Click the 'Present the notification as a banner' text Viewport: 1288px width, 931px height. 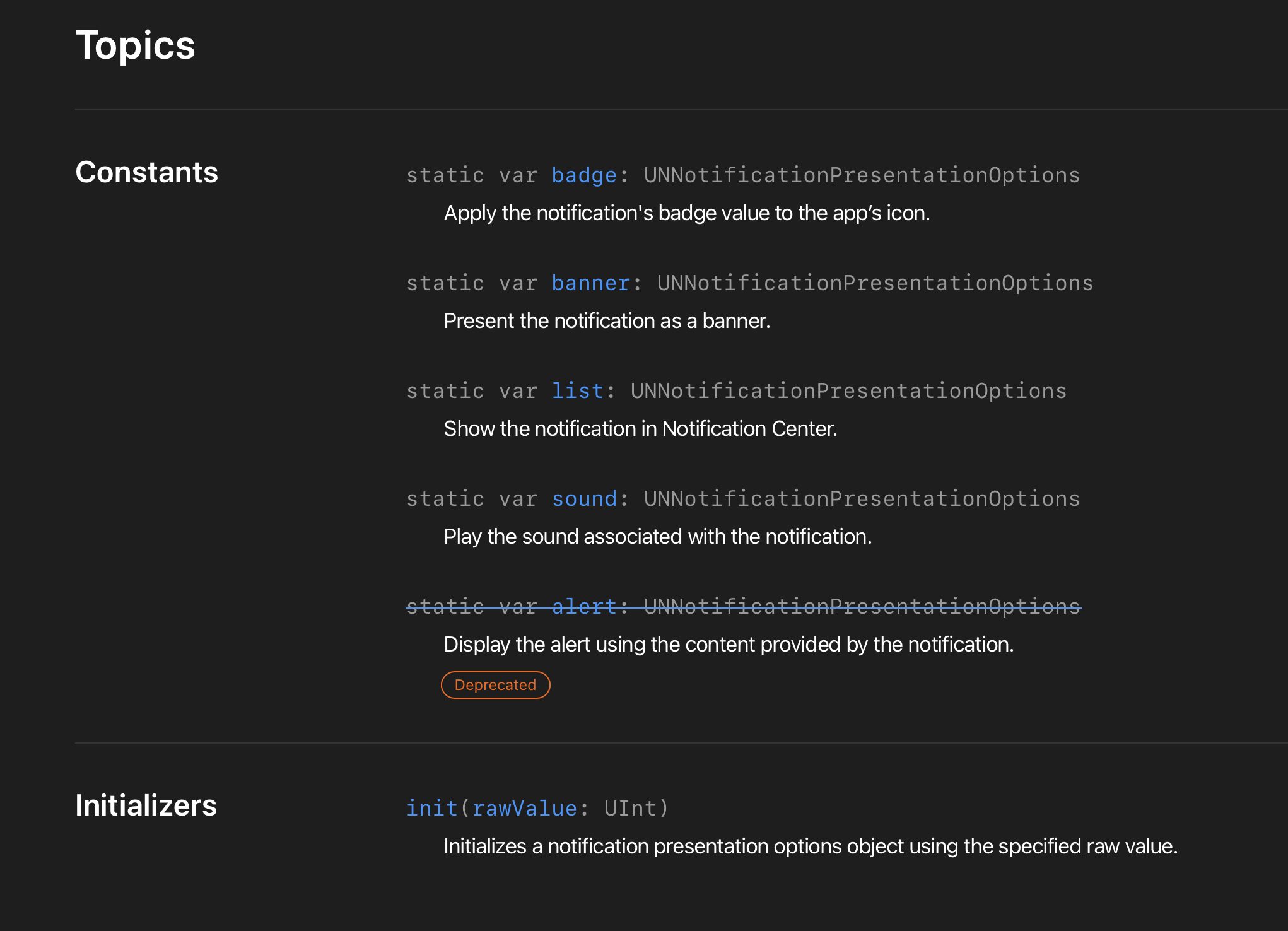(x=606, y=321)
